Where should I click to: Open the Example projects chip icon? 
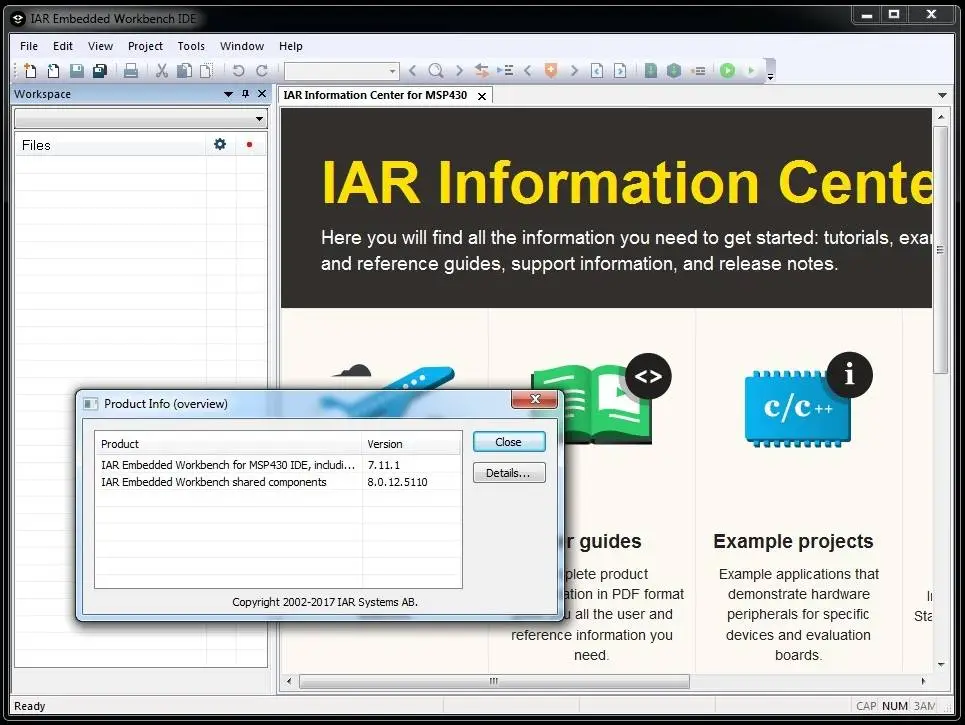pyautogui.click(x=807, y=400)
